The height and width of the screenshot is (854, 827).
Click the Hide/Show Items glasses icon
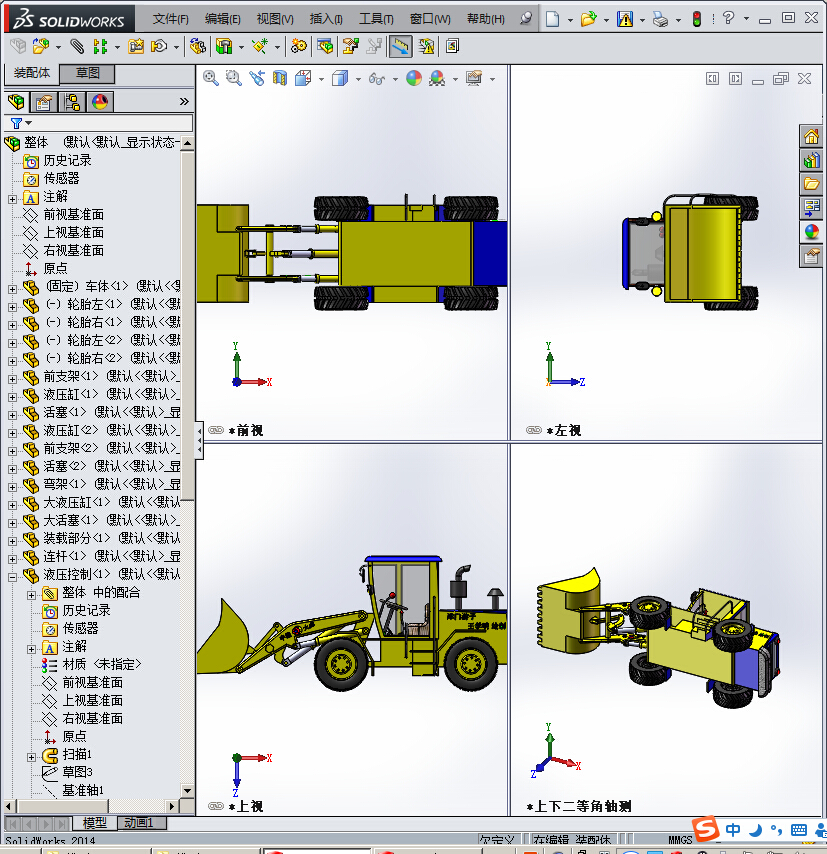[376, 78]
